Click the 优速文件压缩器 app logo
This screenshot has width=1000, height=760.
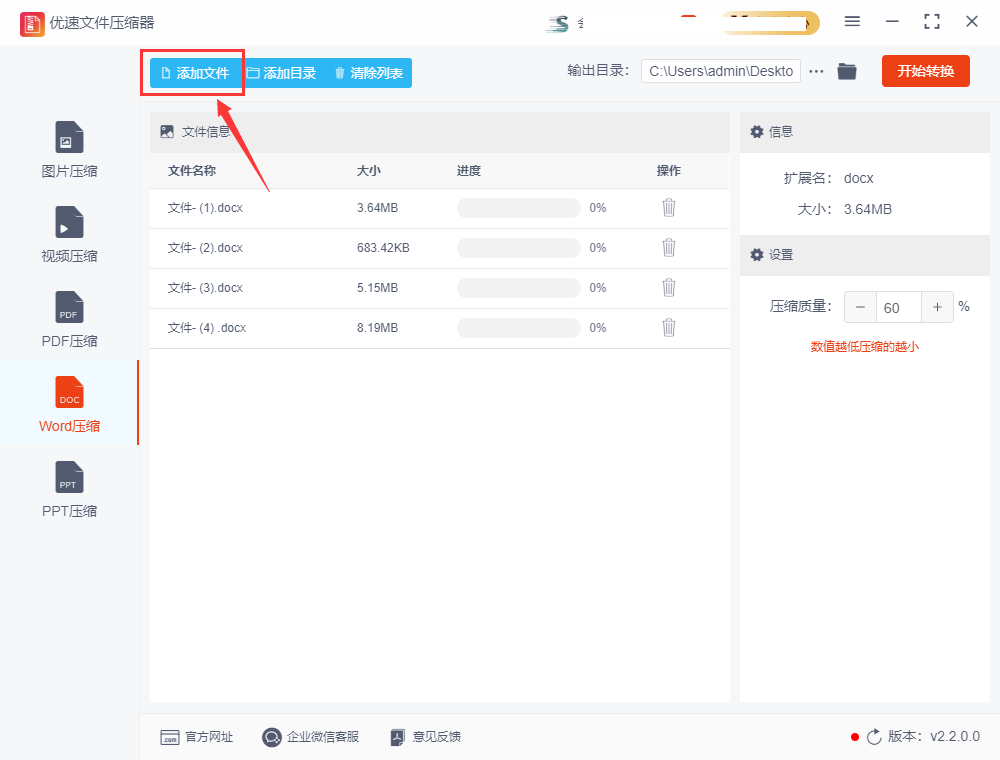(x=32, y=24)
